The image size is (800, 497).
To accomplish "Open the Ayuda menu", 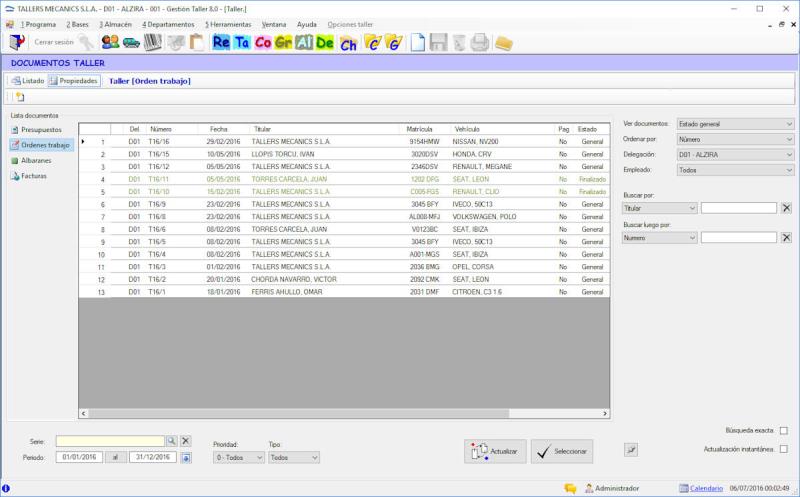I will 307,24.
